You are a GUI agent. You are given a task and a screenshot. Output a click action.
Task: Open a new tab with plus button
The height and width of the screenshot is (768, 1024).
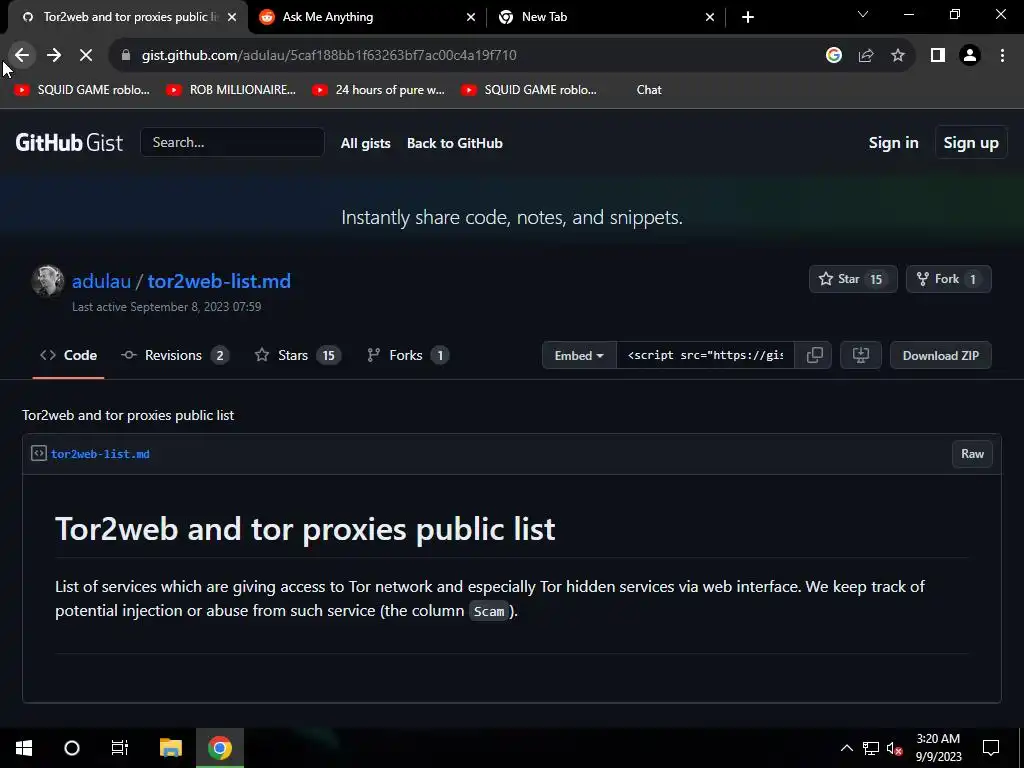748,17
